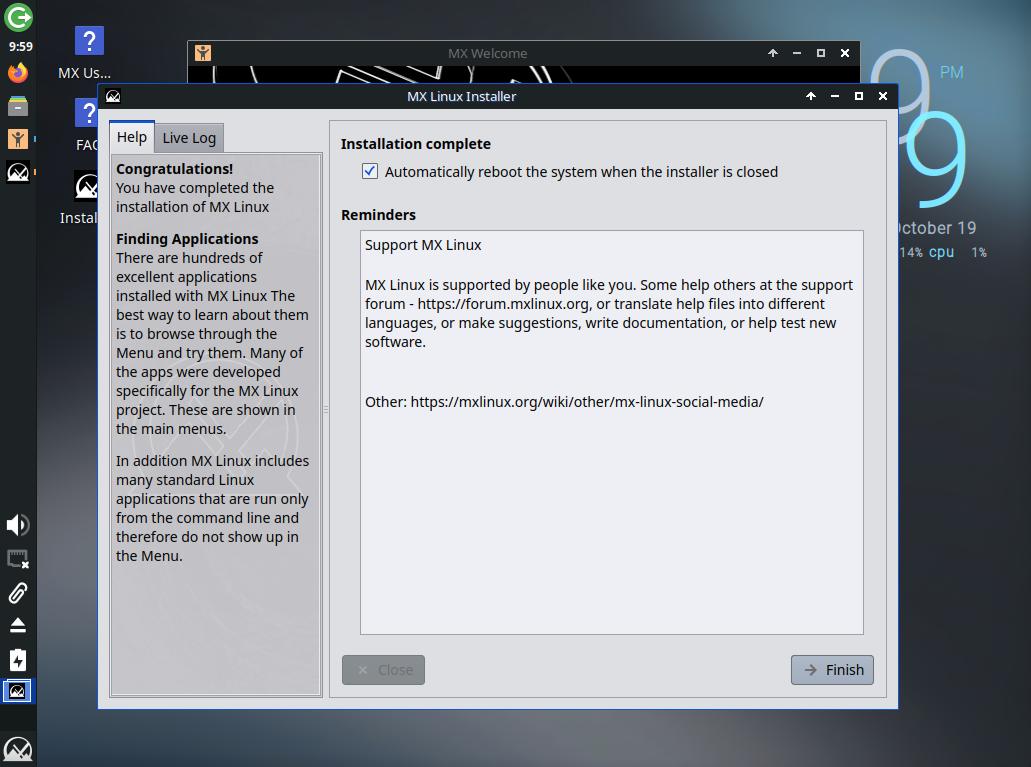Click the highlighted MX updater tray icon
The image size is (1031, 767).
(x=17, y=691)
